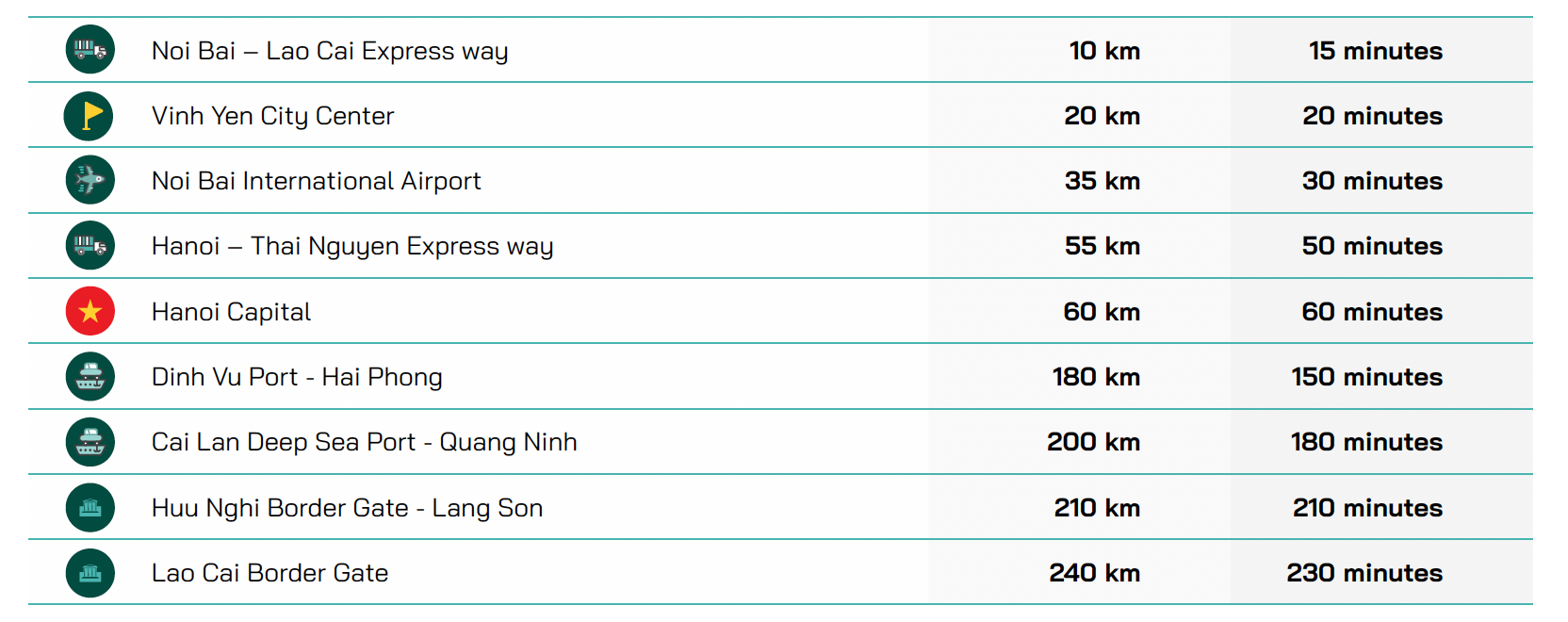Select the ship icon for Dinh Vu Port
The width and height of the screenshot is (1568, 622).
[x=90, y=377]
